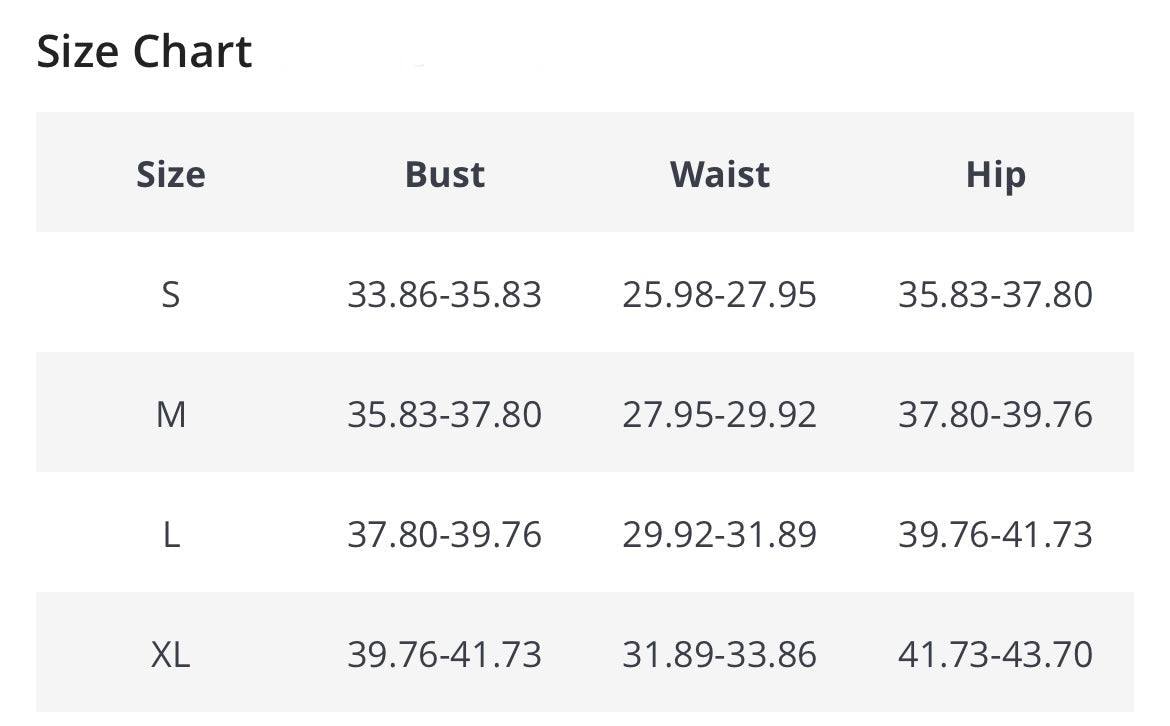The width and height of the screenshot is (1170, 726).
Task: Select waist value 25.98-27.95
Action: click(720, 295)
